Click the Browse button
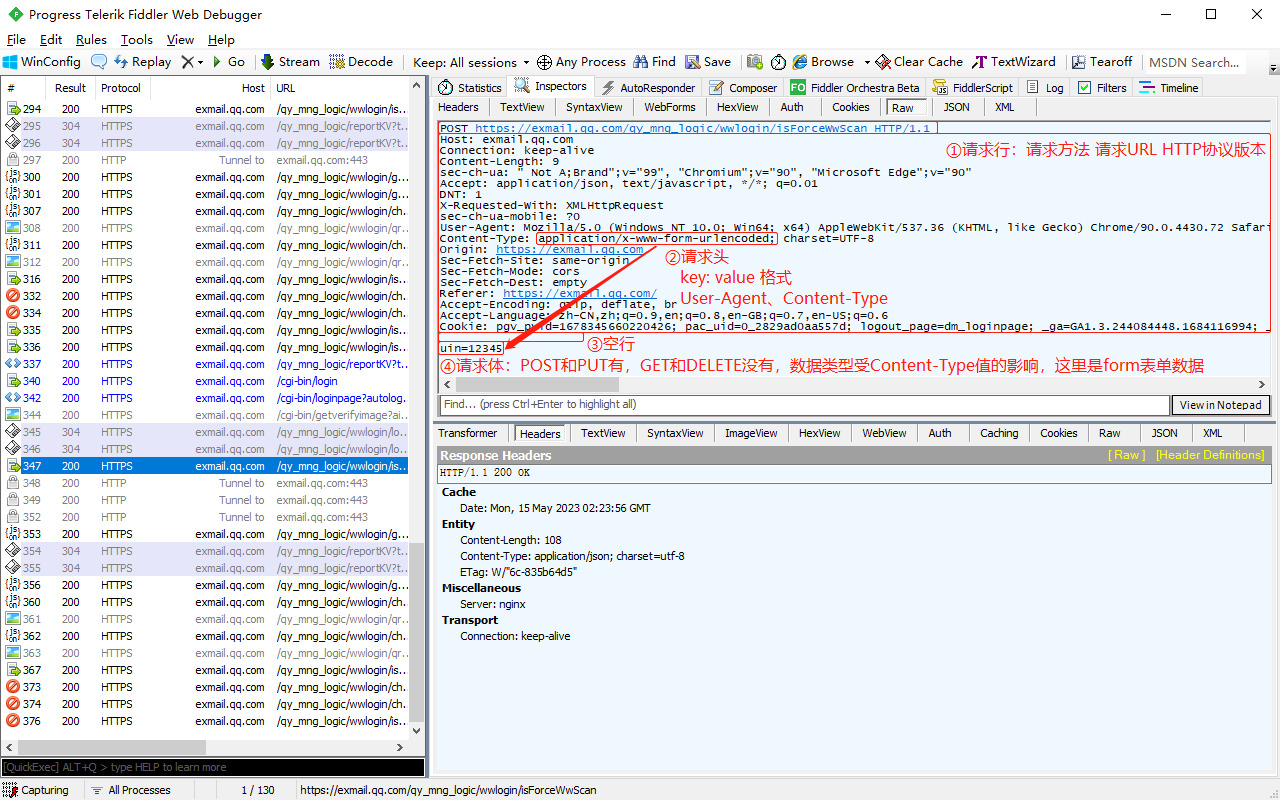Screen dimensions: 1280x800 [x=823, y=62]
